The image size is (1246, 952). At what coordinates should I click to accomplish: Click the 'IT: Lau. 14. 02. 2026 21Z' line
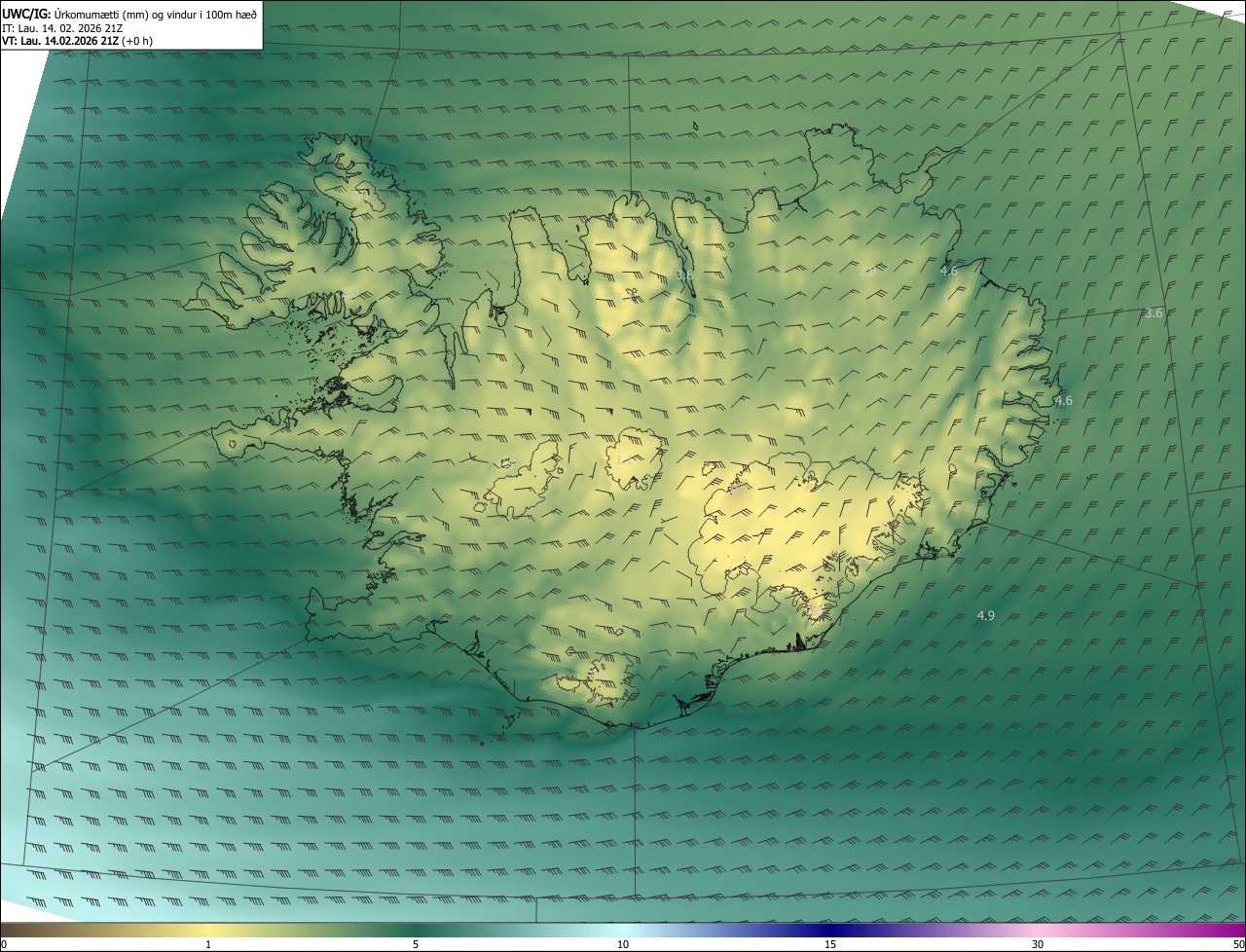(x=62, y=27)
